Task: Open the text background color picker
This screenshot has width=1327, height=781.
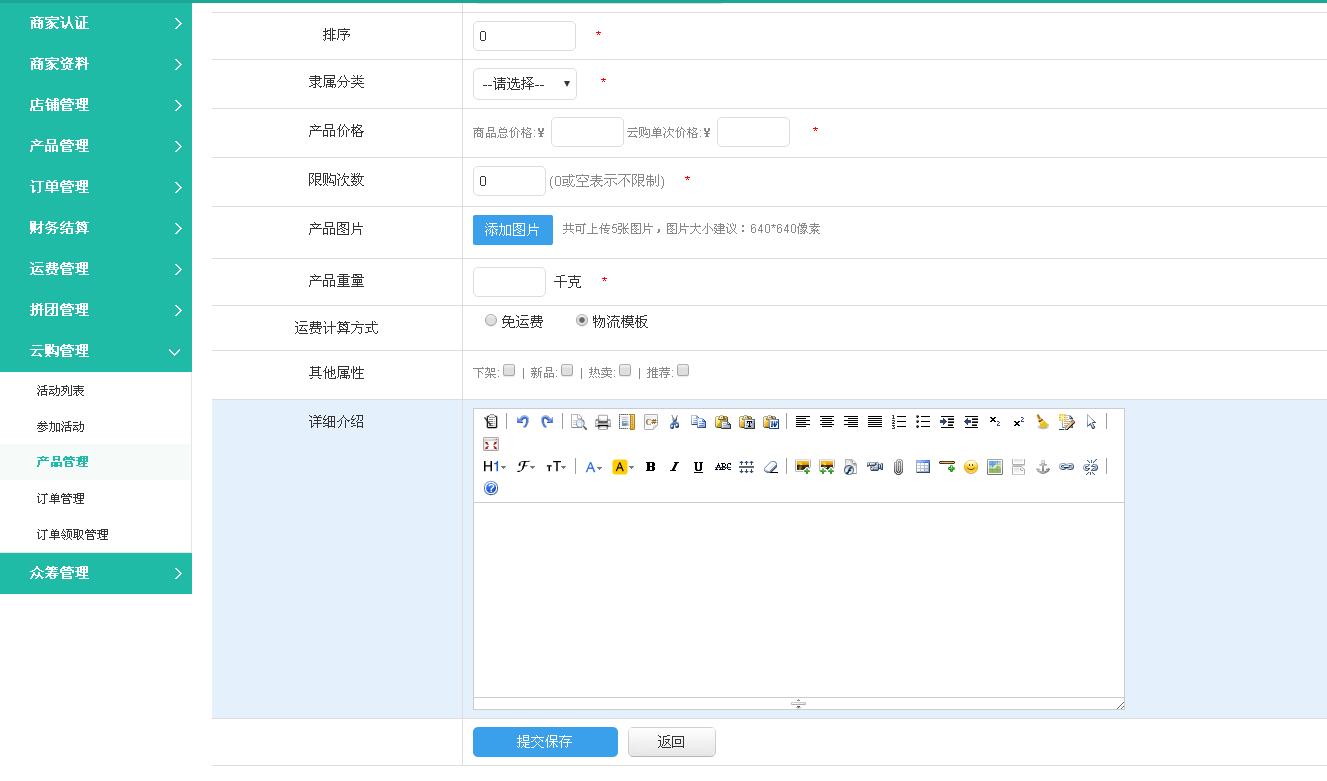Action: point(623,467)
